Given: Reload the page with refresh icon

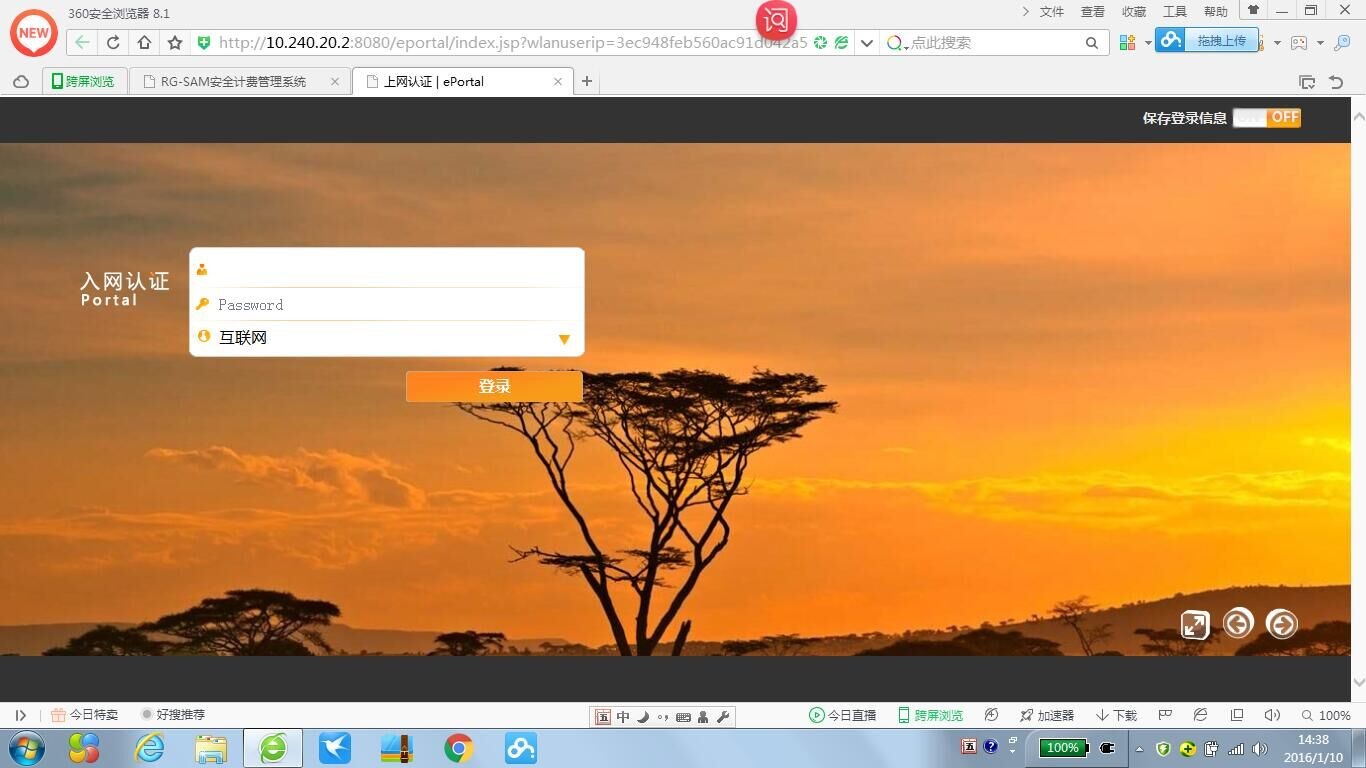Looking at the screenshot, I should (113, 43).
